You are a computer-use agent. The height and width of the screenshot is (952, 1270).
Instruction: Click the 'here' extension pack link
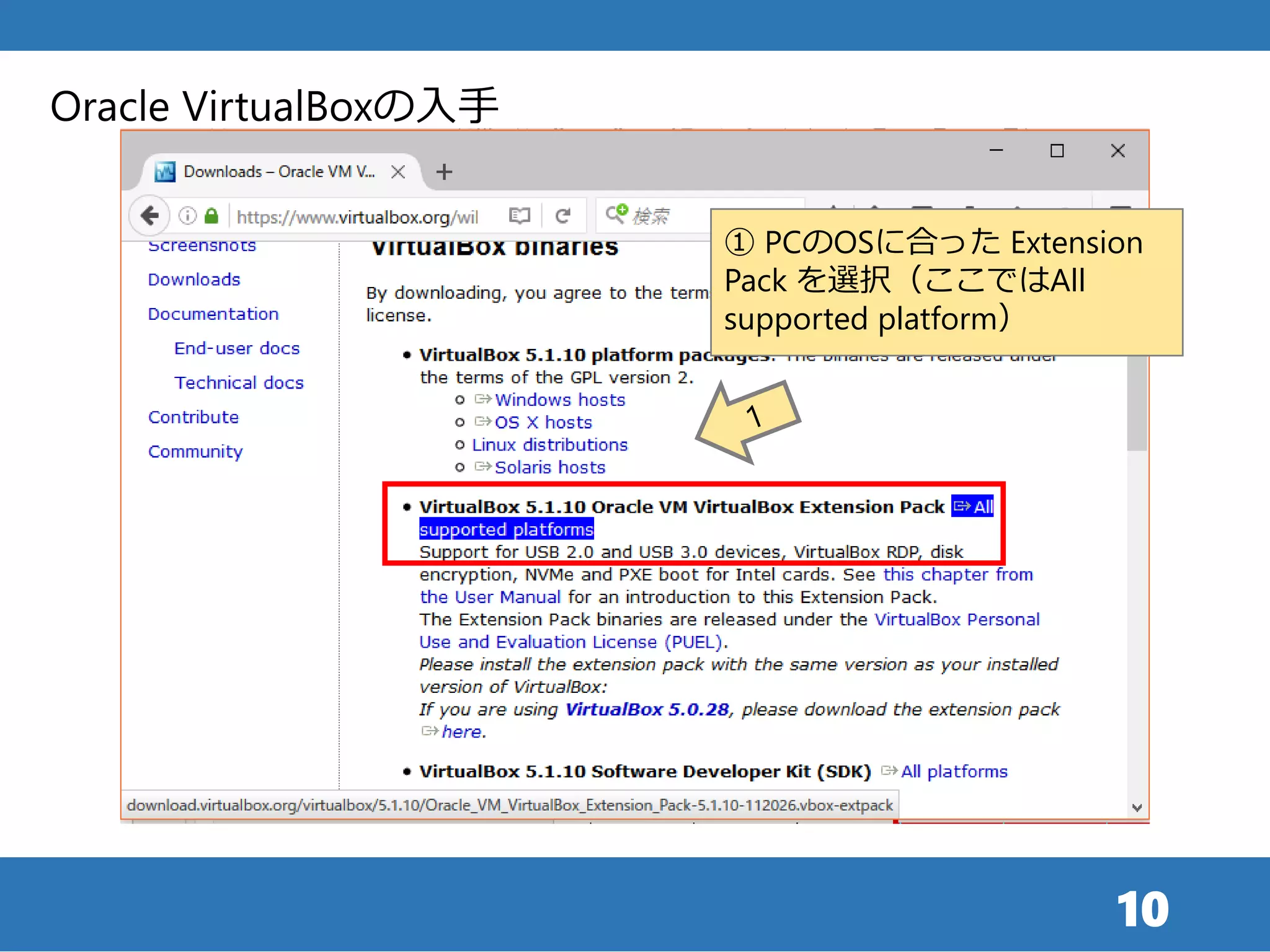pos(462,732)
